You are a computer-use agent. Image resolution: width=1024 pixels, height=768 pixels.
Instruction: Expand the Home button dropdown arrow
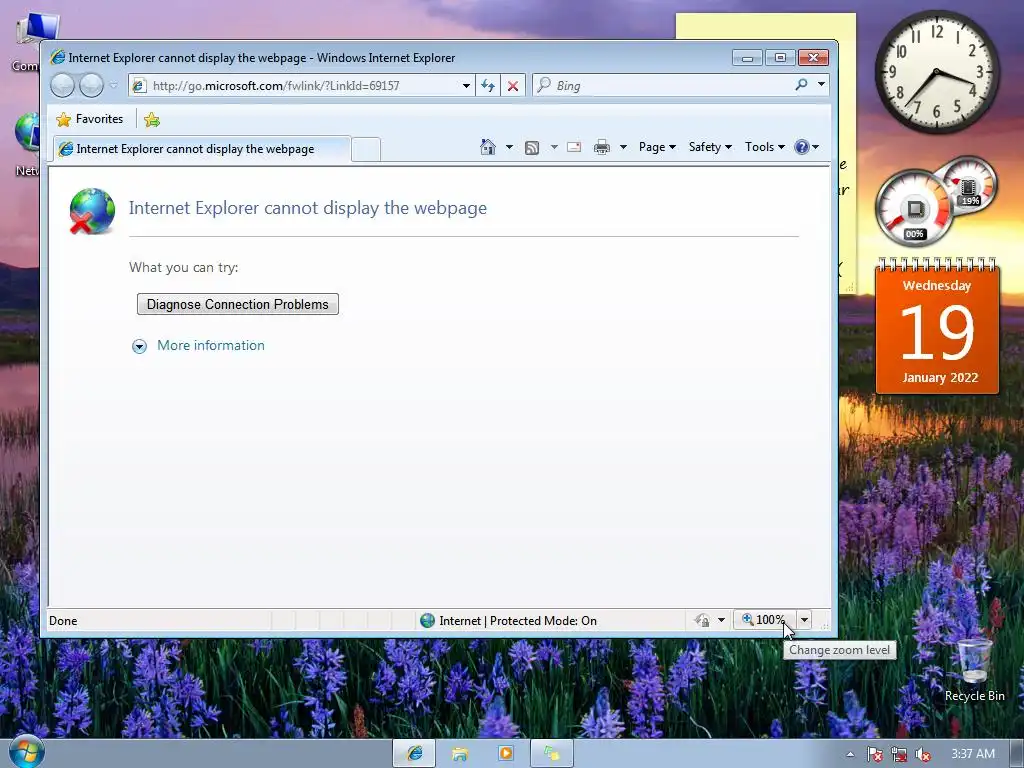pyautogui.click(x=509, y=147)
